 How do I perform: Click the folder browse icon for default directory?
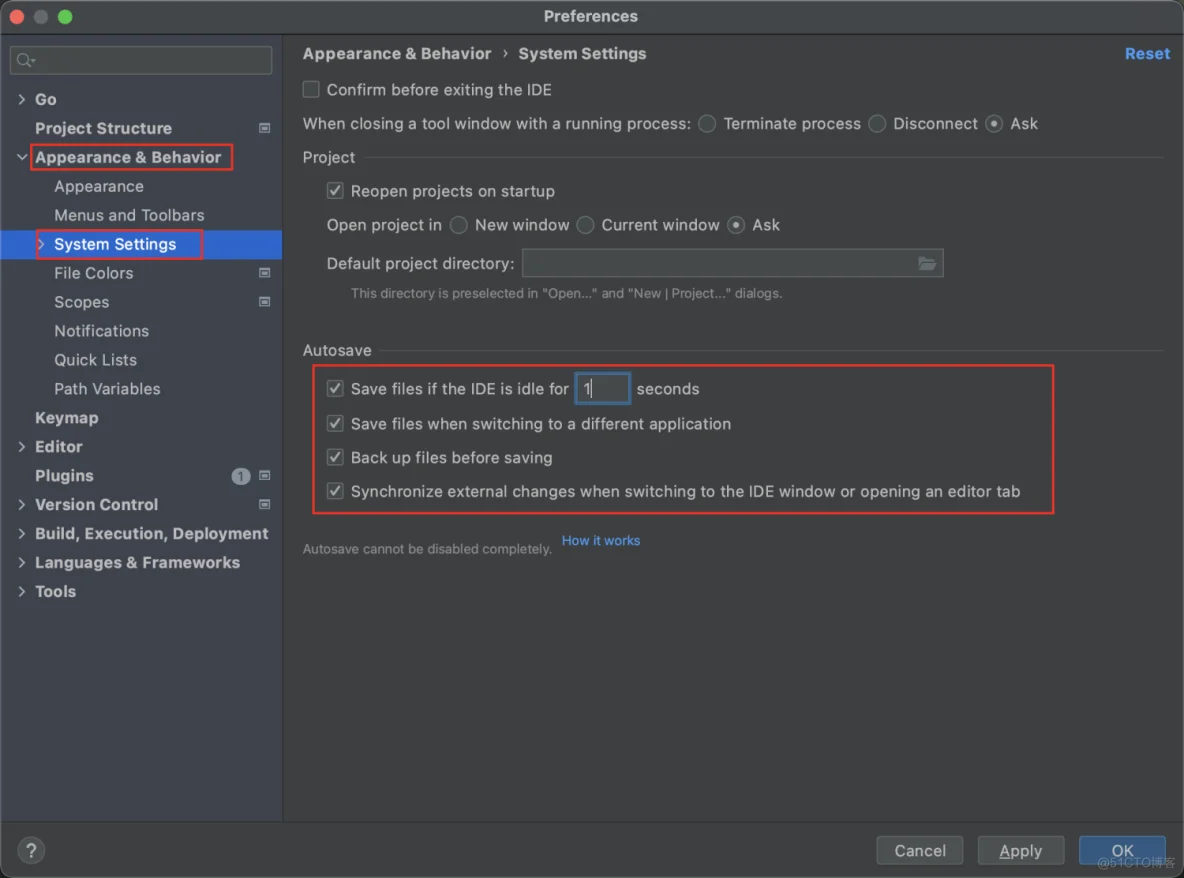point(927,264)
